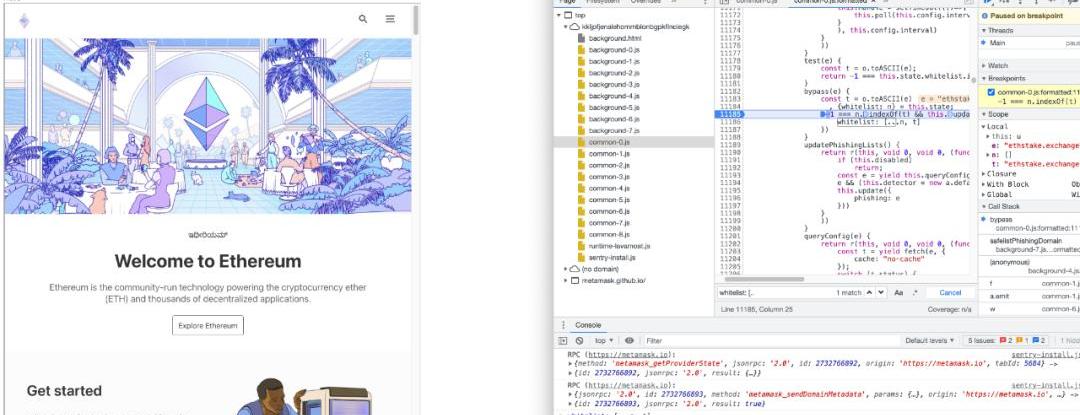Click the clear console icon
The width and height of the screenshot is (1080, 415).
579,341
